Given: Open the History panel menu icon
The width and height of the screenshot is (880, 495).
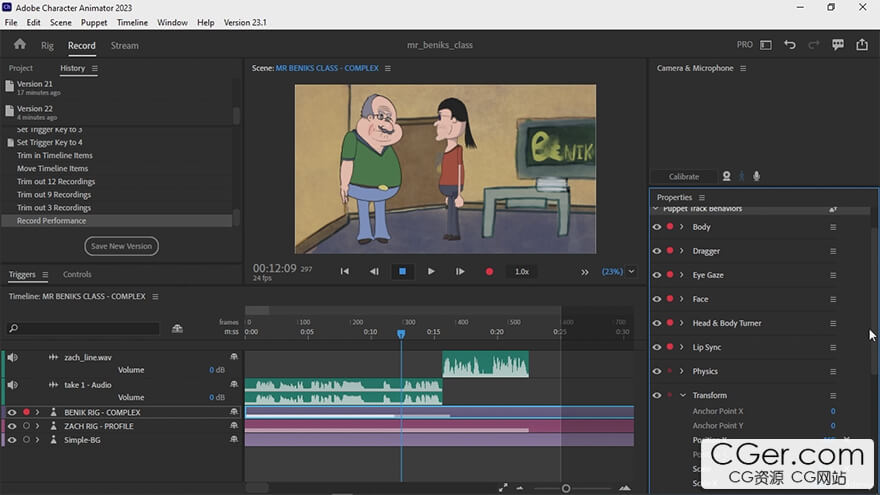Looking at the screenshot, I should [94, 68].
